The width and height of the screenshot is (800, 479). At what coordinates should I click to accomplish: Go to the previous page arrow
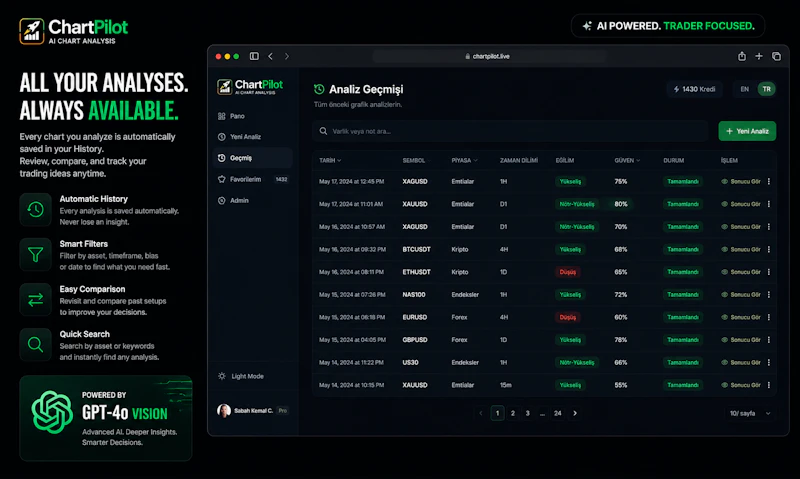click(x=481, y=413)
